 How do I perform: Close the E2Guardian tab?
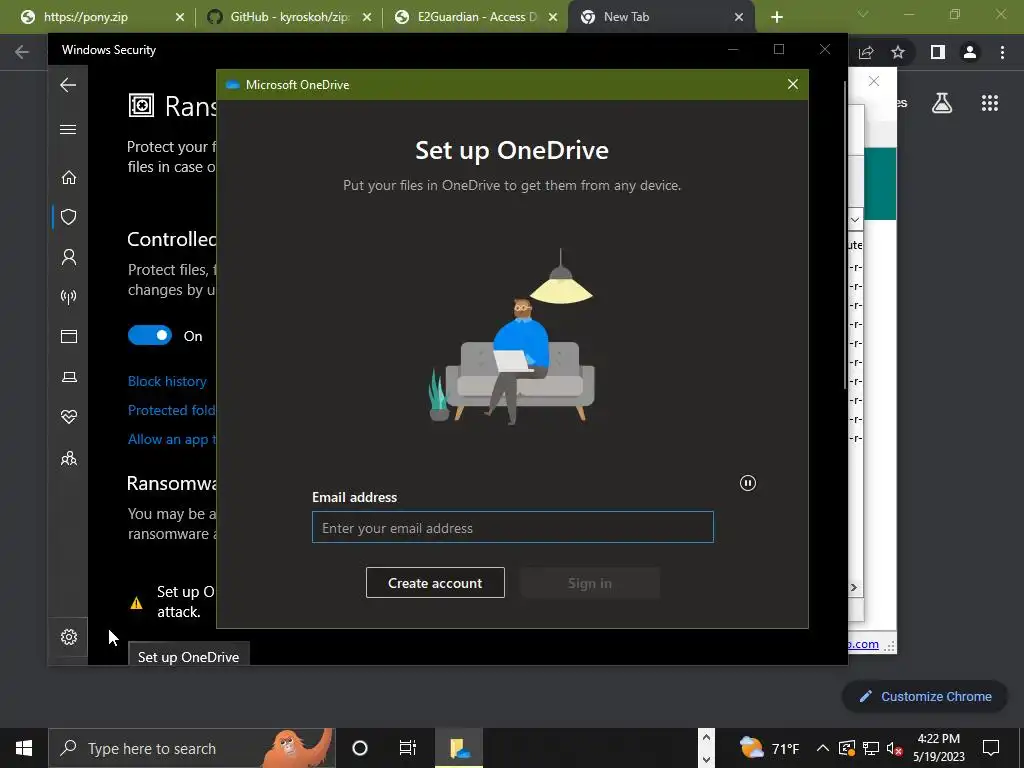[553, 18]
